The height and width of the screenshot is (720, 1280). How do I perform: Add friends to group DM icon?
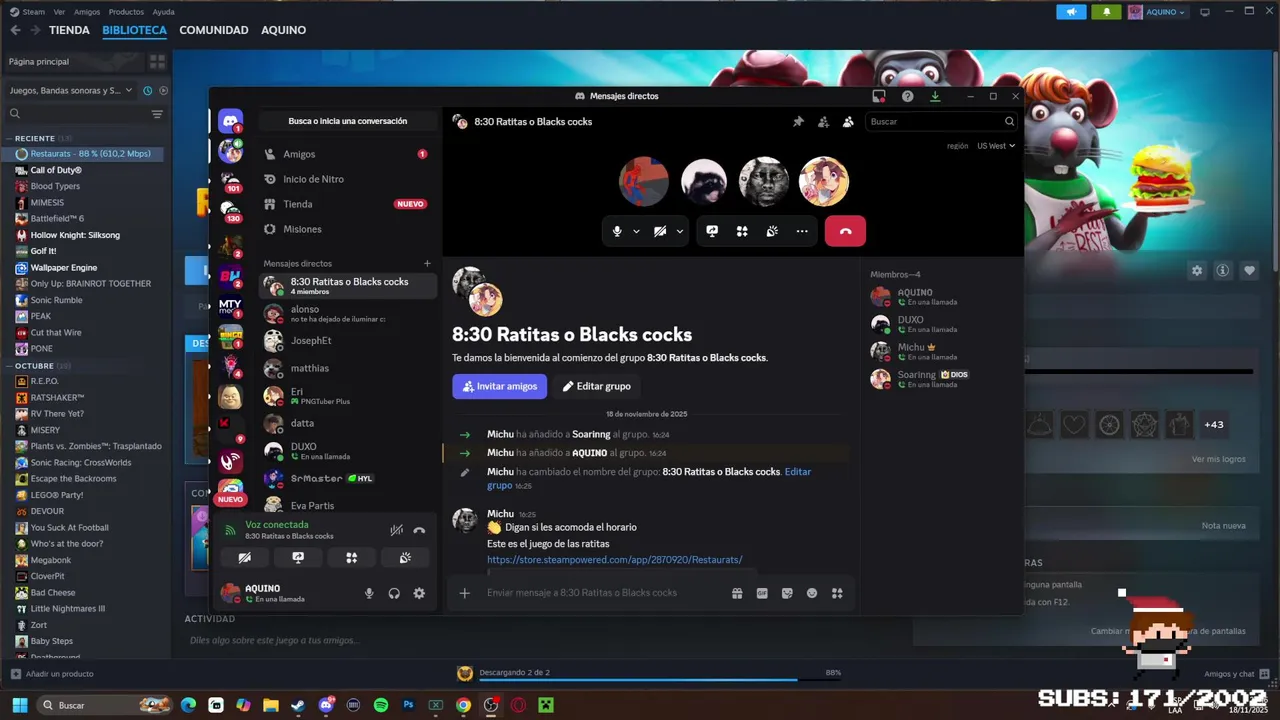[823, 122]
